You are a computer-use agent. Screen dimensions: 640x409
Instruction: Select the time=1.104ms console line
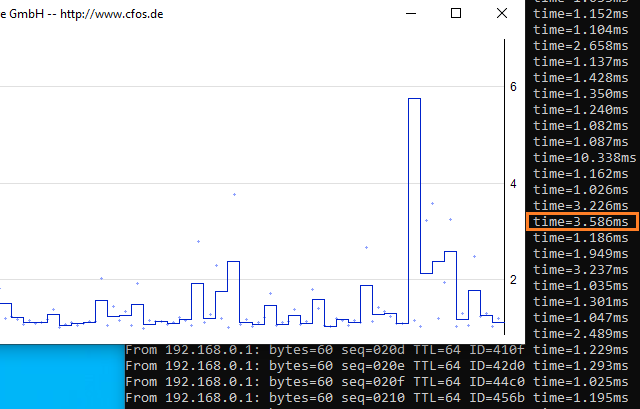(x=580, y=30)
